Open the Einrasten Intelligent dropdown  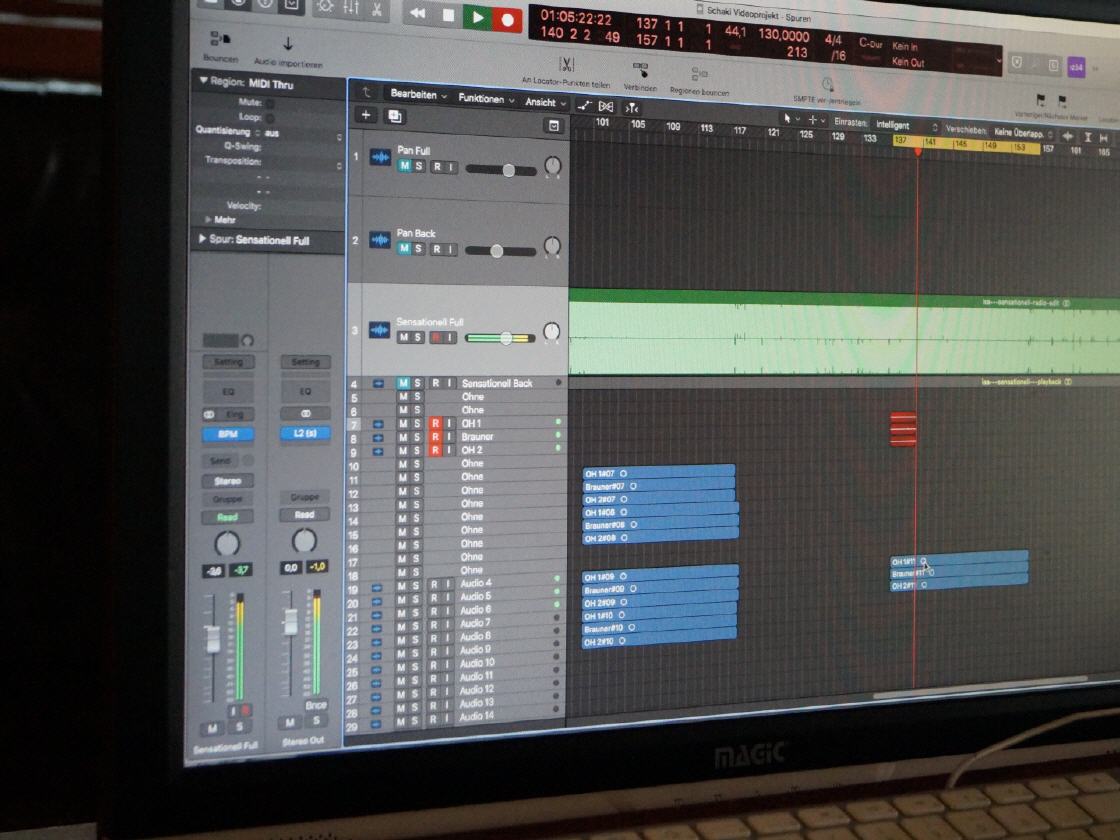tap(906, 125)
